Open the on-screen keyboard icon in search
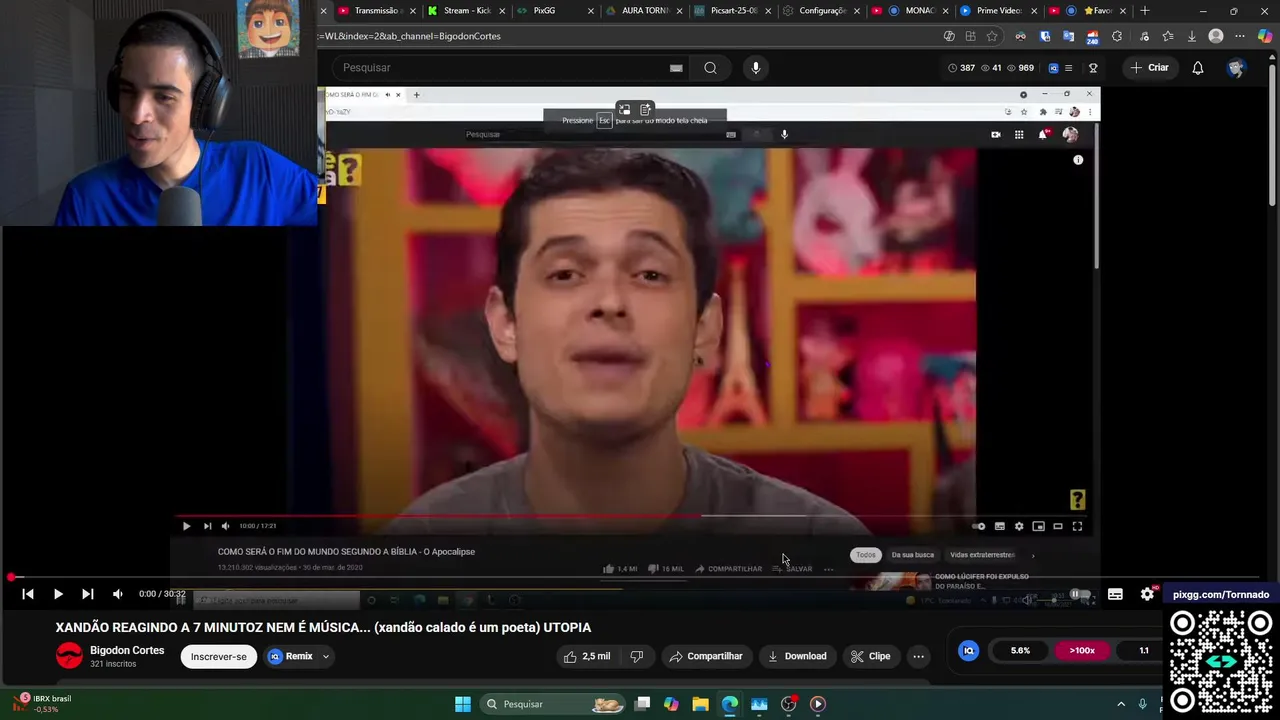The image size is (1280, 720). [676, 68]
